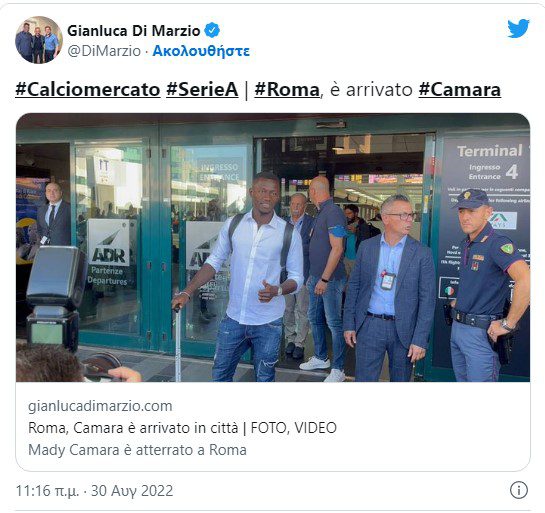Open the @DiMarzio handle link

tap(104, 51)
